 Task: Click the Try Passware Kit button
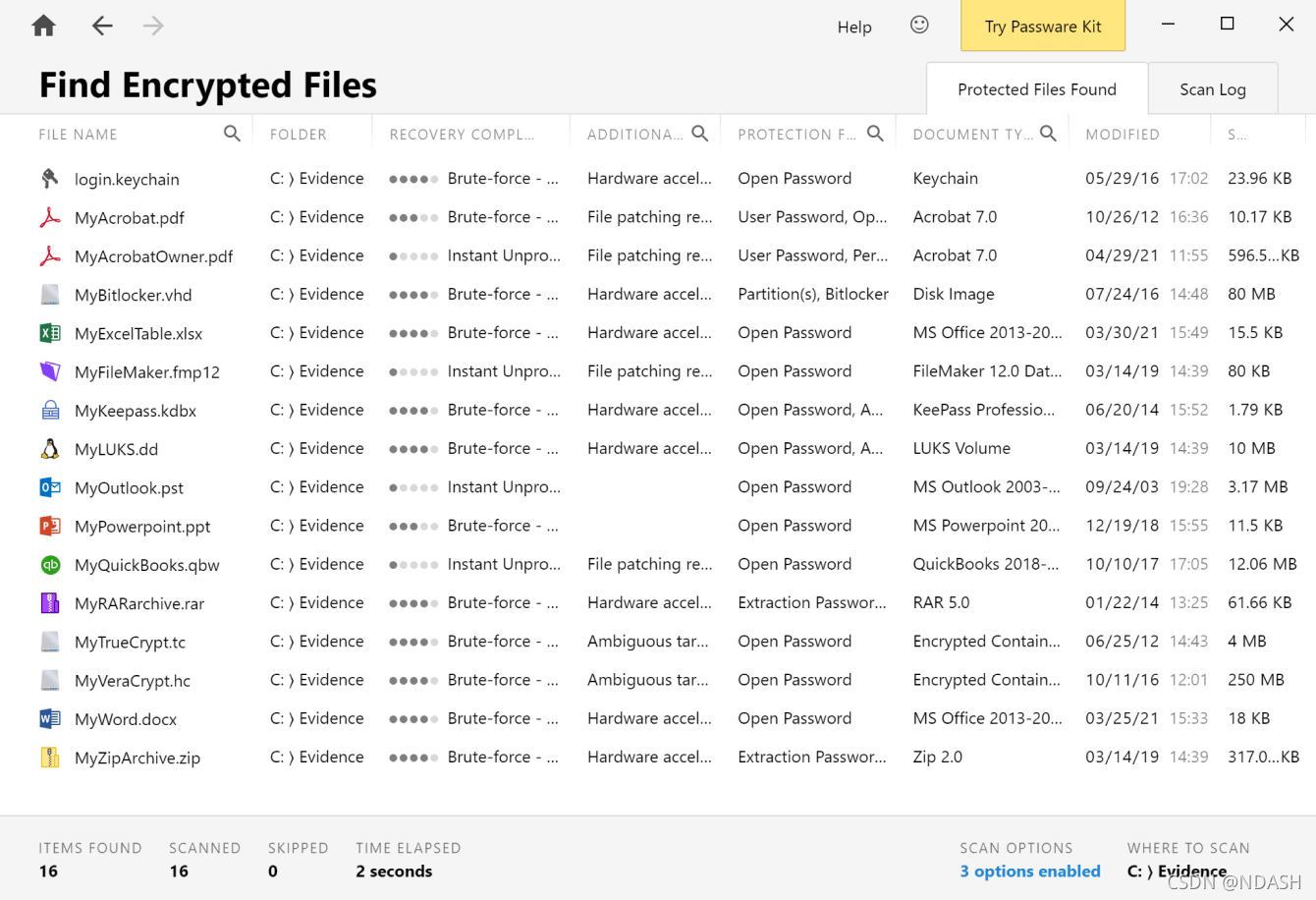tap(1043, 26)
